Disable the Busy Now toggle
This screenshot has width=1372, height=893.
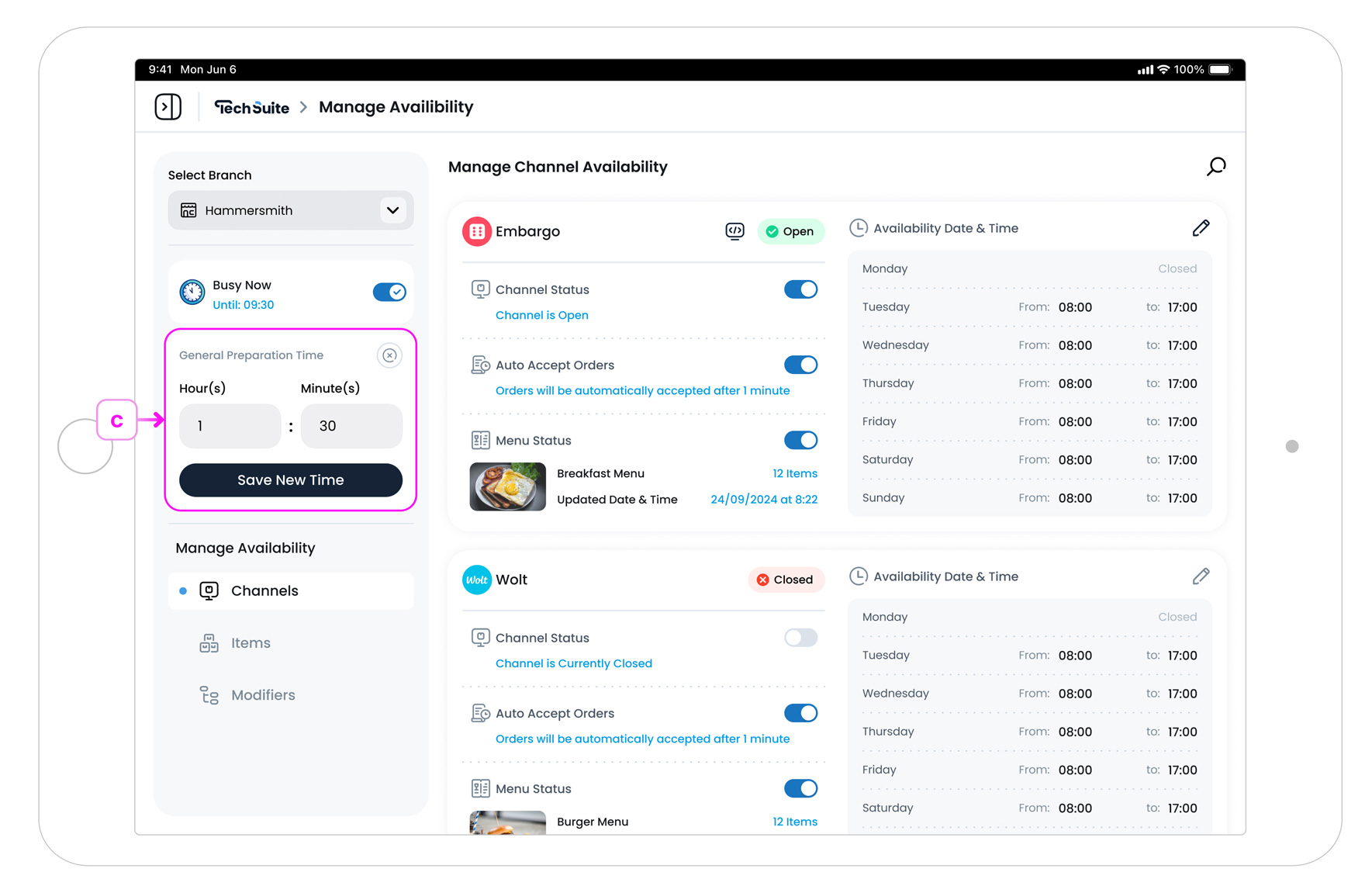coord(389,292)
